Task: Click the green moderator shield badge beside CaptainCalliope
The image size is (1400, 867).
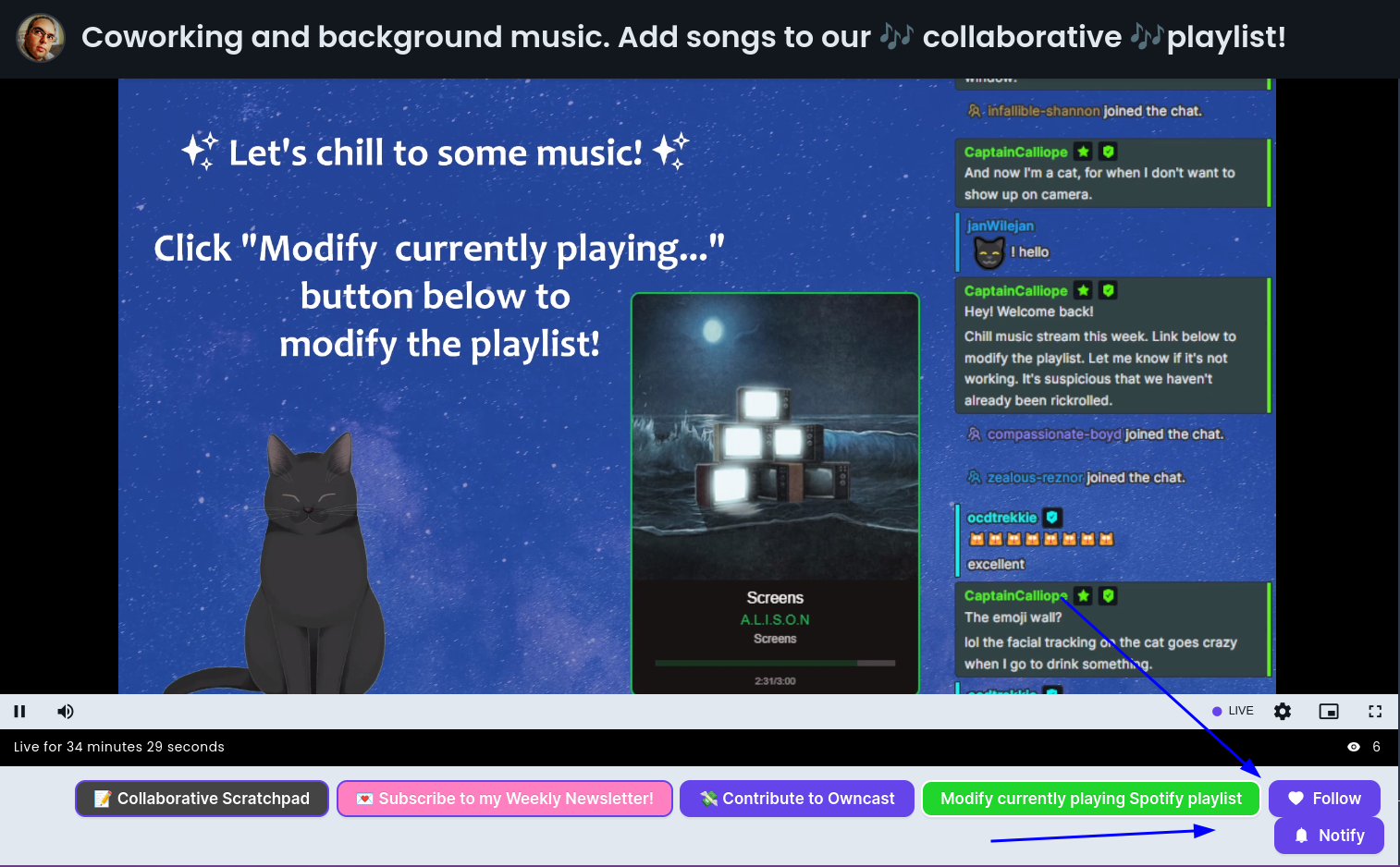Action: click(1107, 151)
